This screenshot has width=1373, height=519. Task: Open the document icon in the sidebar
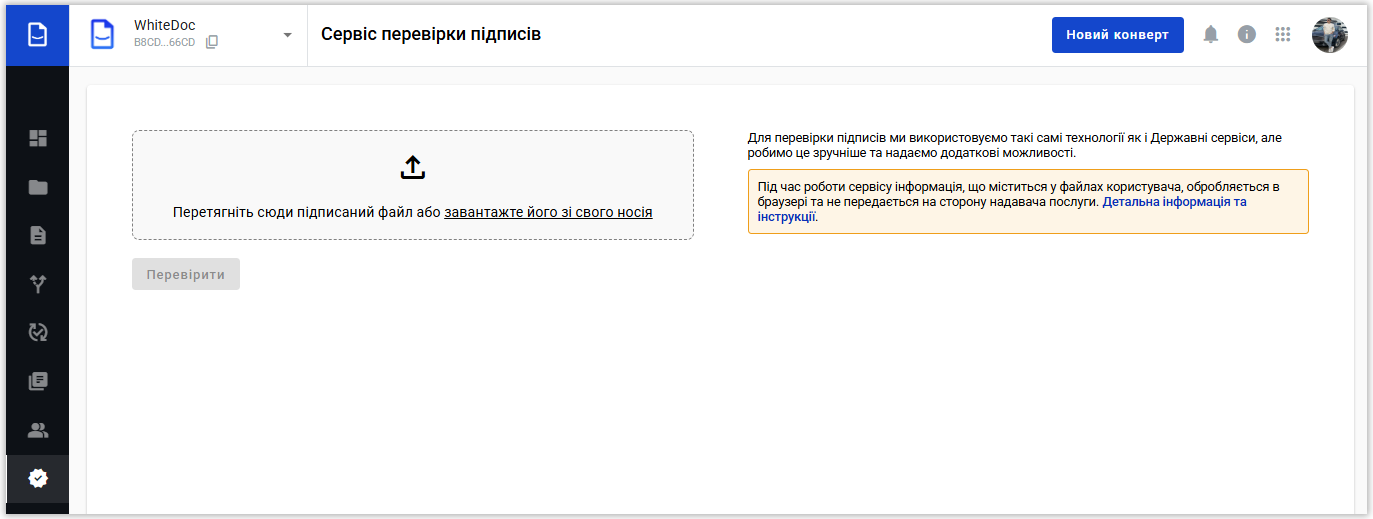pos(38,236)
